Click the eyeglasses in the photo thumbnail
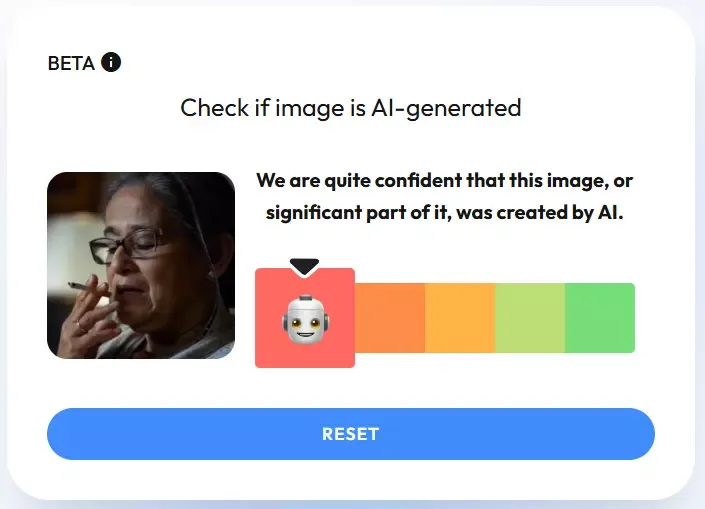This screenshot has height=509, width=705. [128, 246]
